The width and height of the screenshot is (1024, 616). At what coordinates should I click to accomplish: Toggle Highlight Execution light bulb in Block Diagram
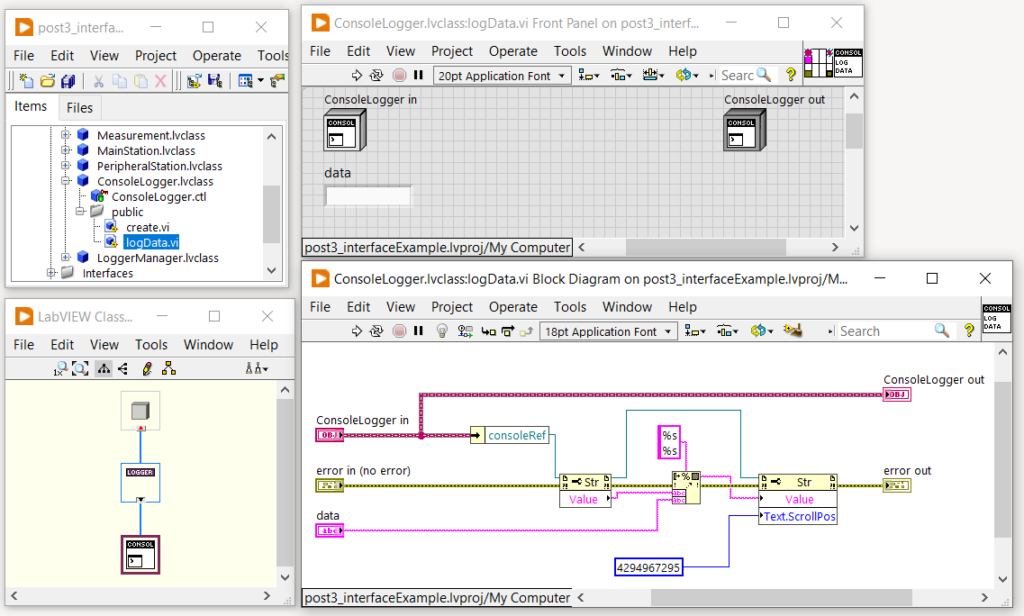pyautogui.click(x=441, y=331)
